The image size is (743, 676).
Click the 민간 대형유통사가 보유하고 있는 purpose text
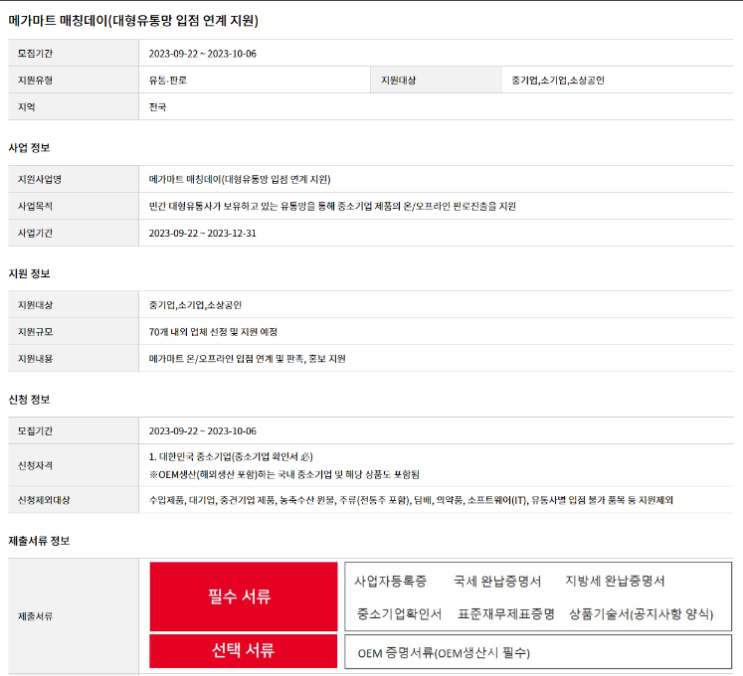click(x=332, y=206)
